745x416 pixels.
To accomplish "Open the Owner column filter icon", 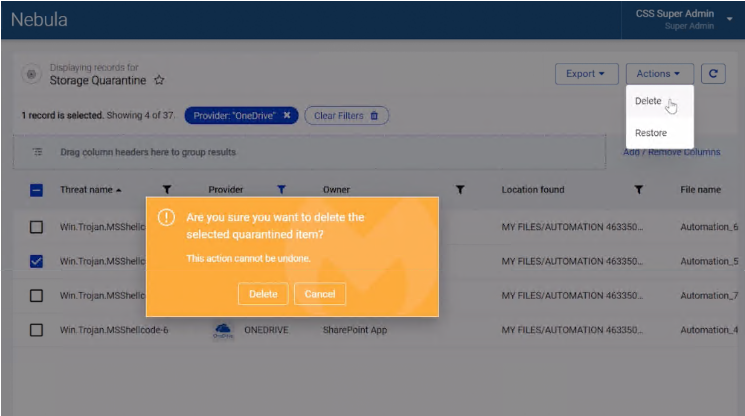I will [460, 190].
